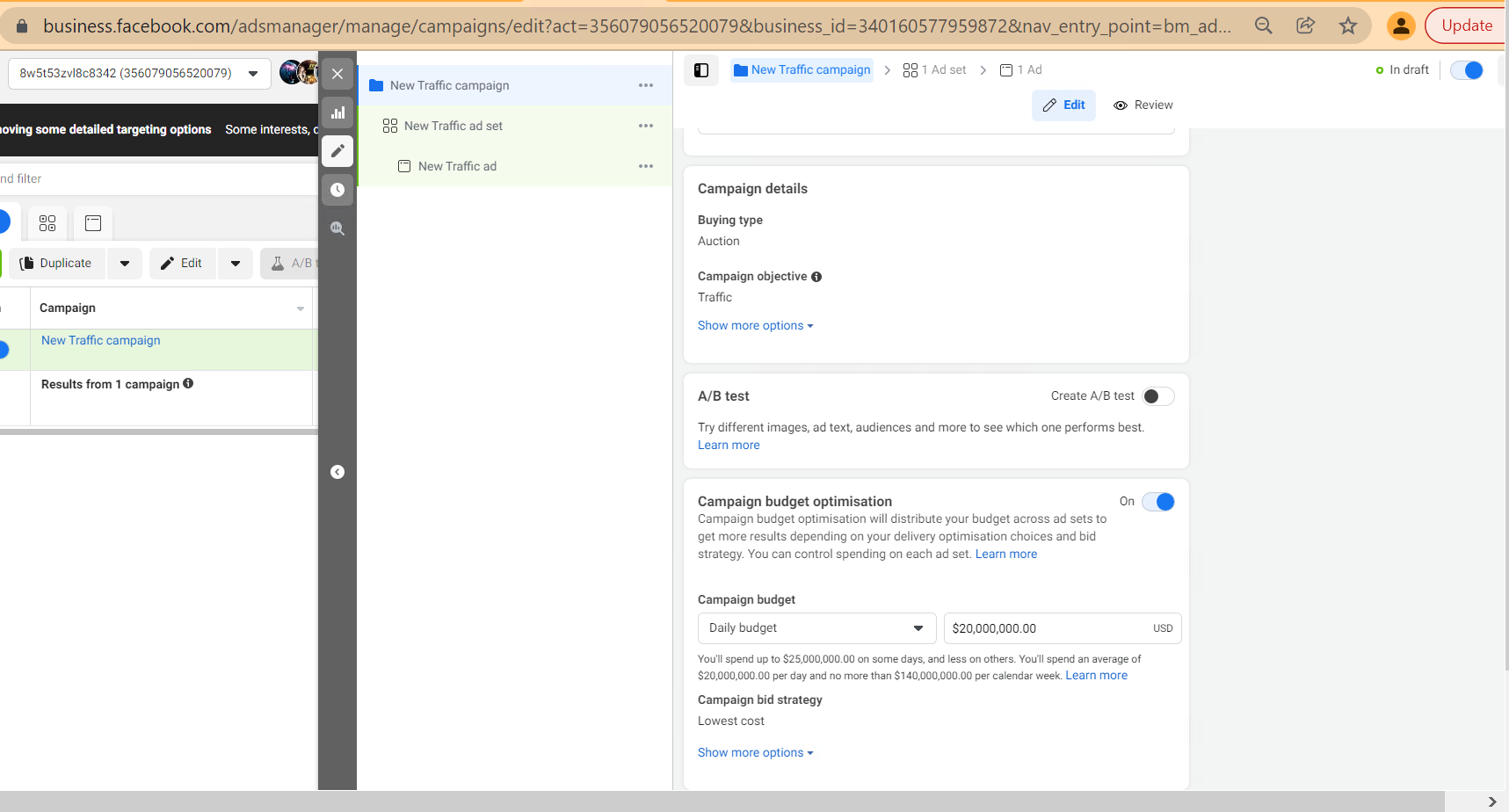Go to 1 Ad set breadcrumb

[934, 69]
